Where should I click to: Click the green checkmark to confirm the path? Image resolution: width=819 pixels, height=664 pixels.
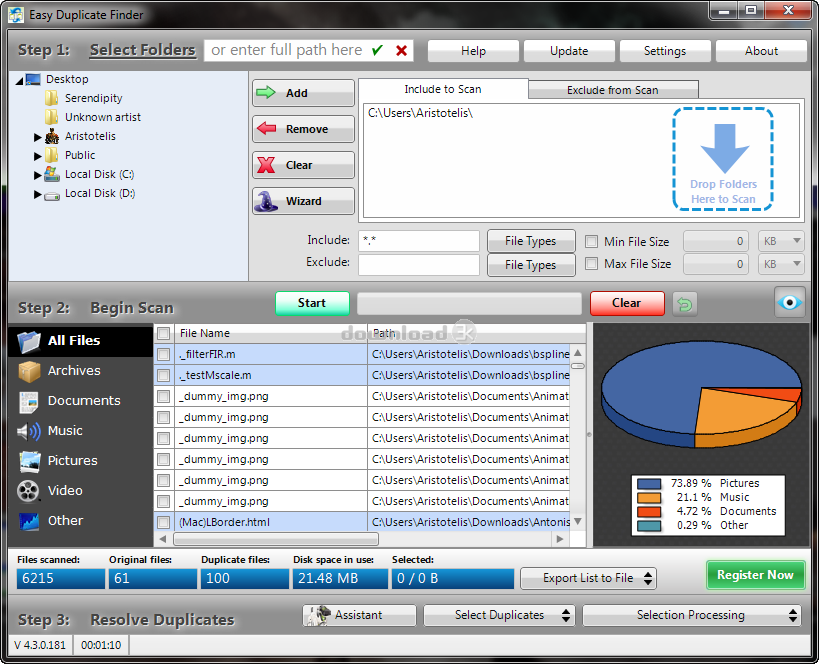[377, 50]
